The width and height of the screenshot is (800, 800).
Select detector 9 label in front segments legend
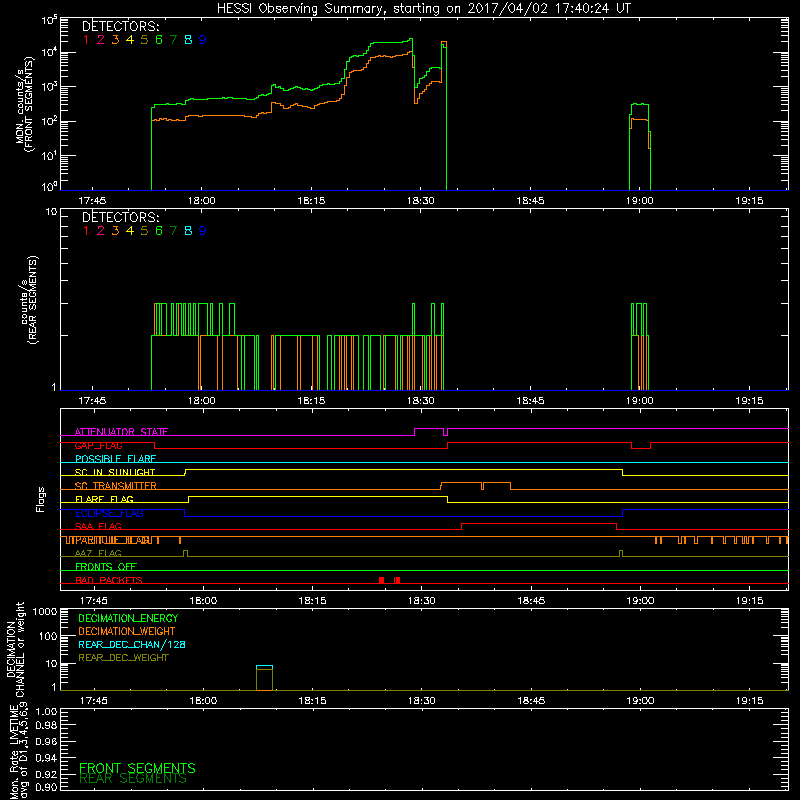[x=203, y=40]
